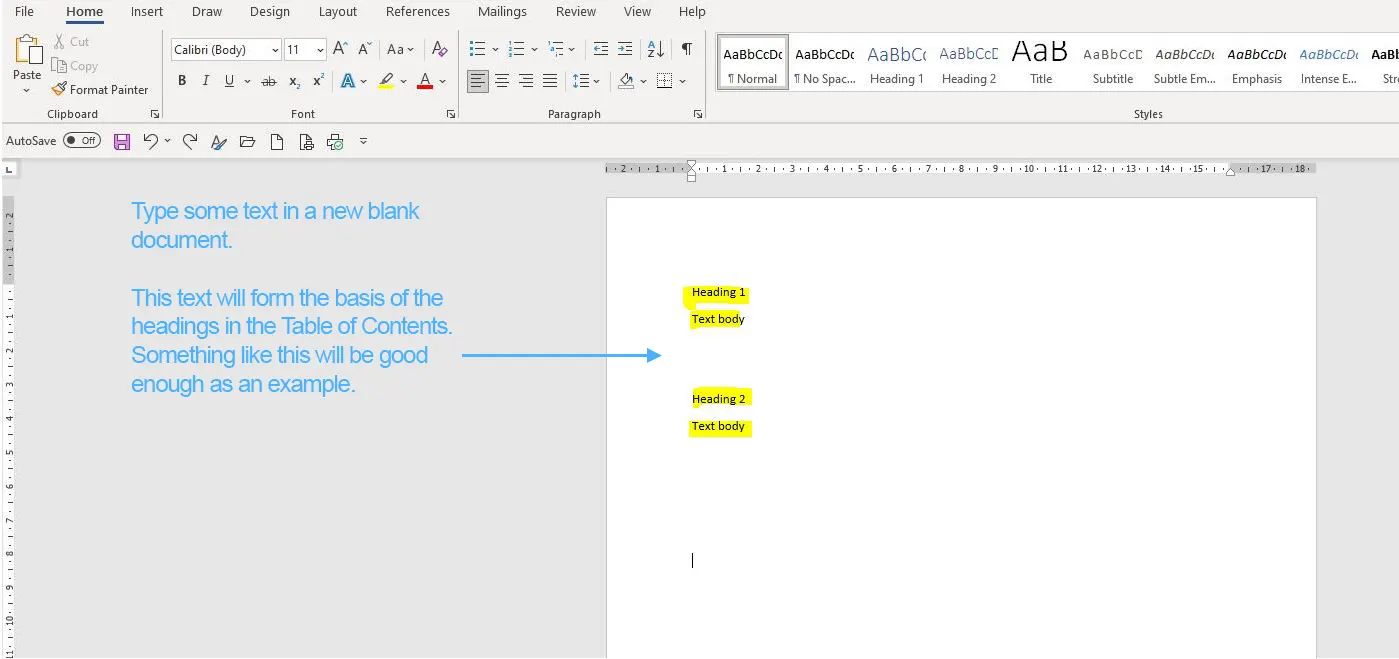Image resolution: width=1399 pixels, height=659 pixels.
Task: Open the numbered list dropdown
Action: point(535,49)
